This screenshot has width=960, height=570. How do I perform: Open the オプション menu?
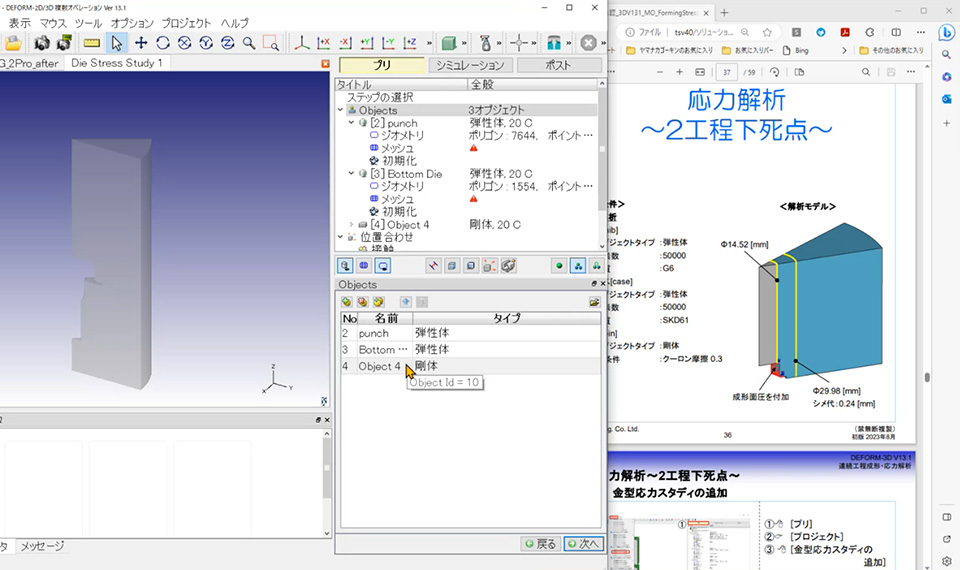pyautogui.click(x=132, y=23)
